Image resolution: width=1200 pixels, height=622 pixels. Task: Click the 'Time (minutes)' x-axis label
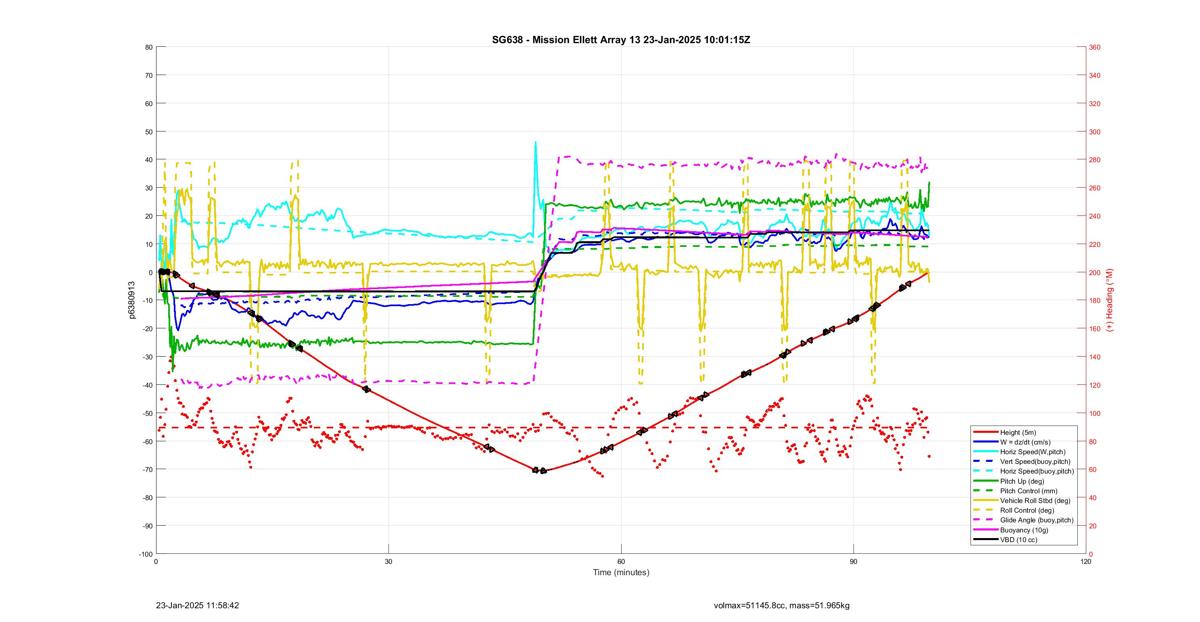click(621, 573)
